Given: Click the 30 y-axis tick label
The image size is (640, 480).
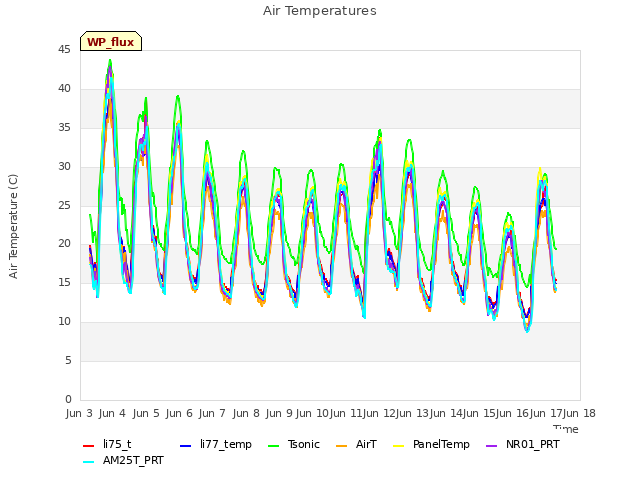Looking at the screenshot, I should 64,167.
